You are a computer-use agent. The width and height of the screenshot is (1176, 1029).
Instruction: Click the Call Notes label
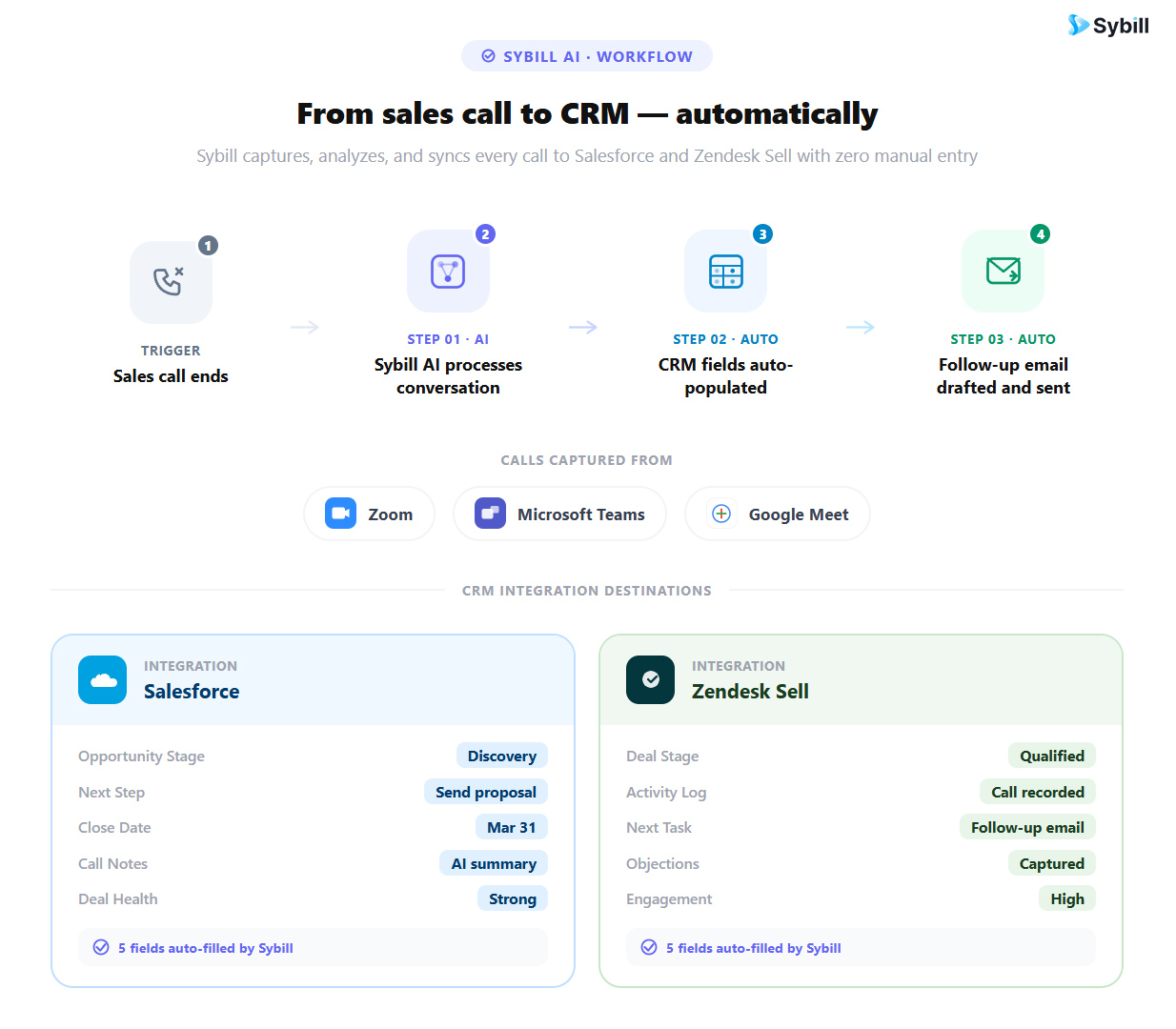tap(112, 864)
